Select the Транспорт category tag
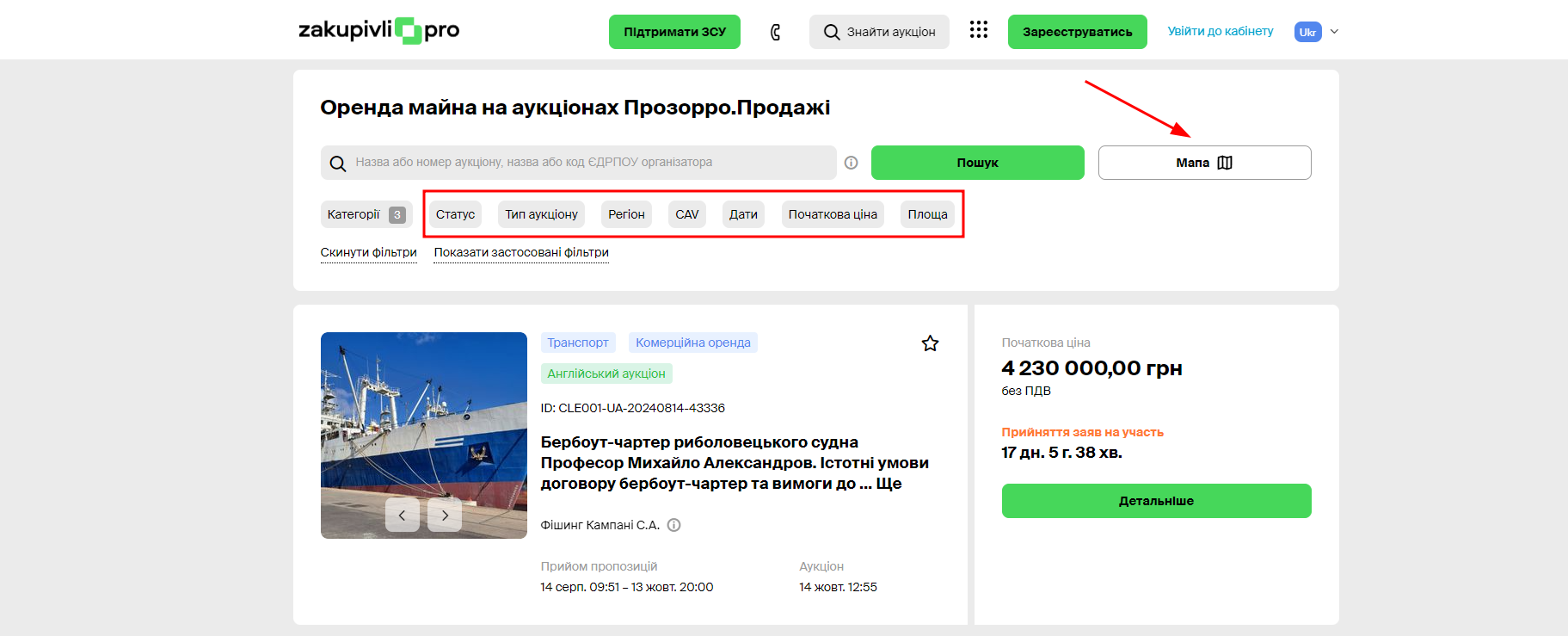 [x=578, y=343]
